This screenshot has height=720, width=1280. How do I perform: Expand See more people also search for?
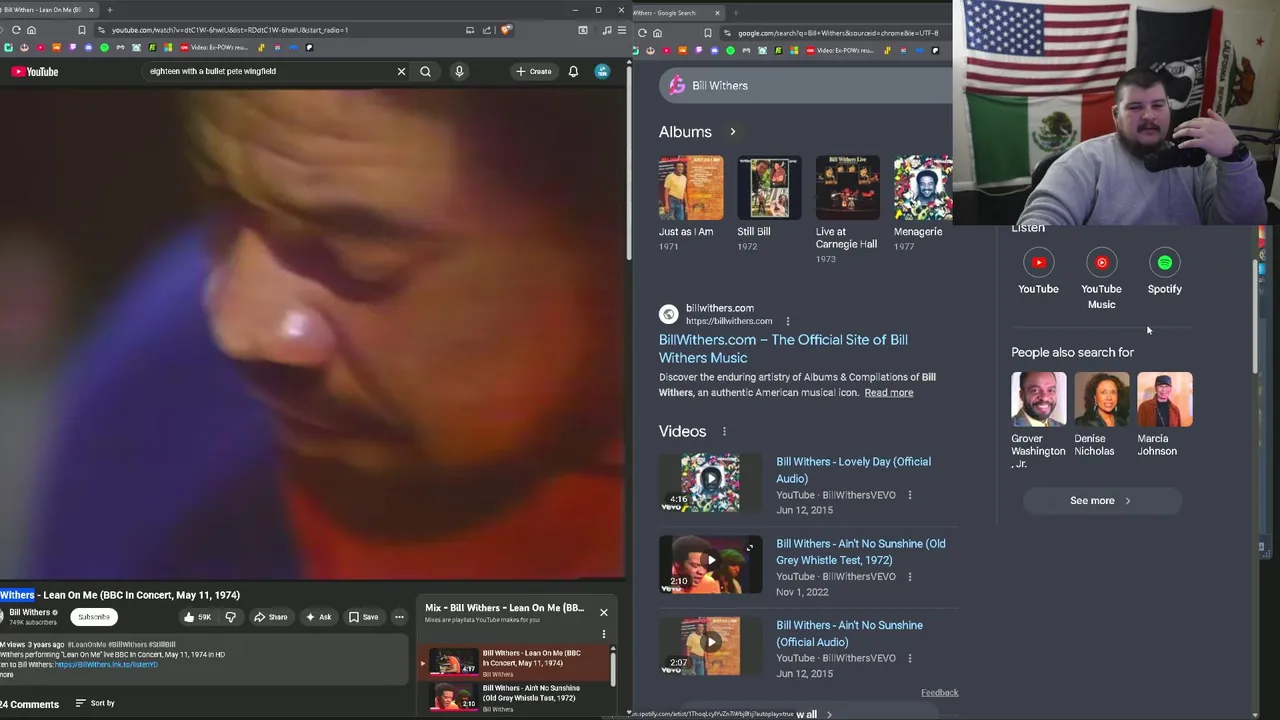pos(1100,501)
